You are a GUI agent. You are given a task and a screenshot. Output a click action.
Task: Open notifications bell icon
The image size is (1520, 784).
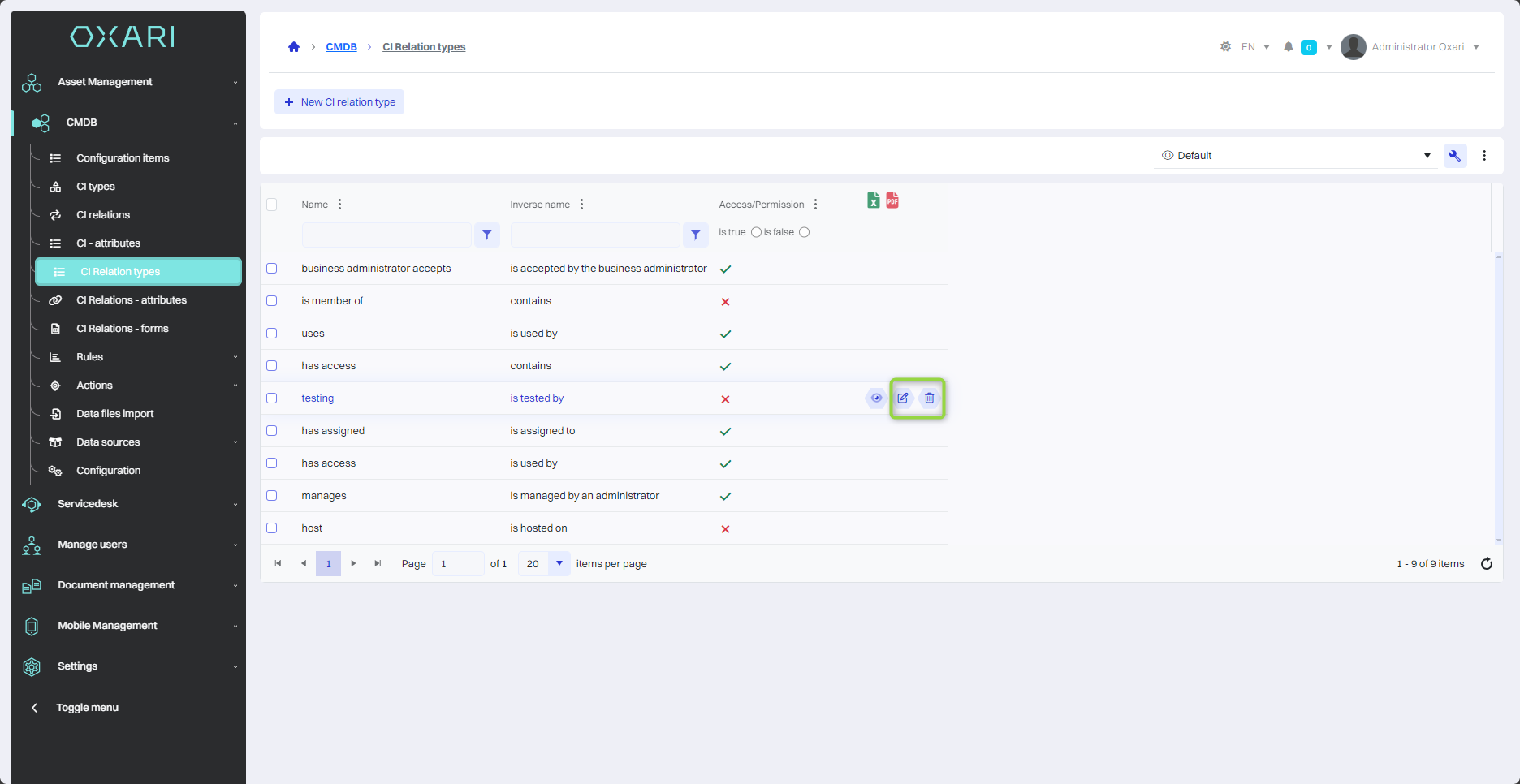pyautogui.click(x=1288, y=47)
